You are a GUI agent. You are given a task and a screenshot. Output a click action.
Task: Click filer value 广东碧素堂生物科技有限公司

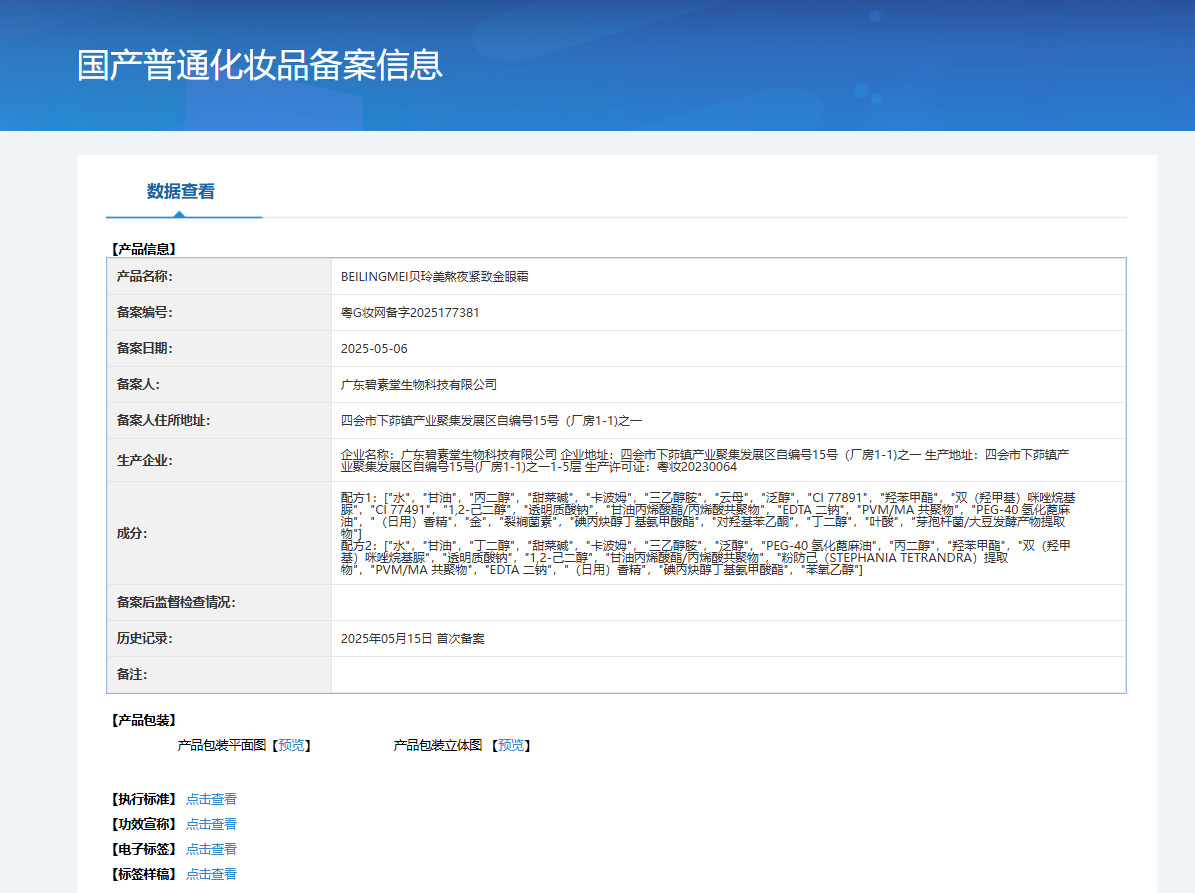click(418, 385)
